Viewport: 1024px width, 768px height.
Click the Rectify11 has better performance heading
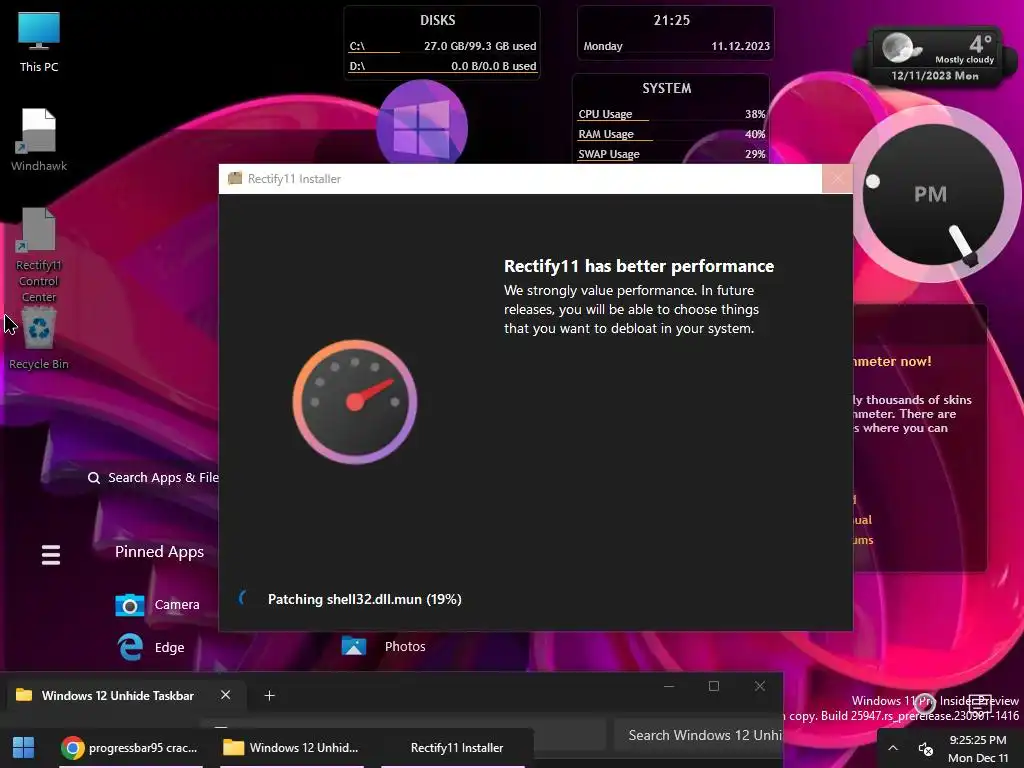pyautogui.click(x=639, y=266)
